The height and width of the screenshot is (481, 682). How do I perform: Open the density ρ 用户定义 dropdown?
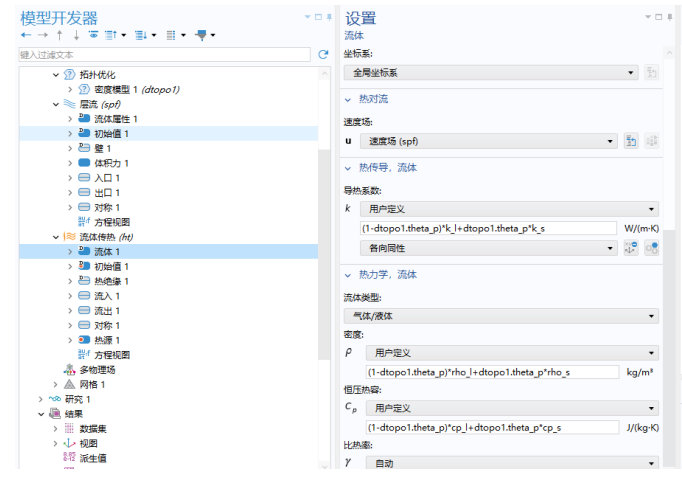point(512,353)
